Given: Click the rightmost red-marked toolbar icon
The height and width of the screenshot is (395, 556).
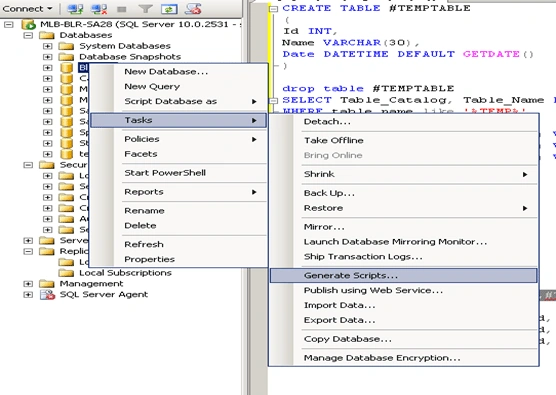Looking at the screenshot, I should point(193,9).
